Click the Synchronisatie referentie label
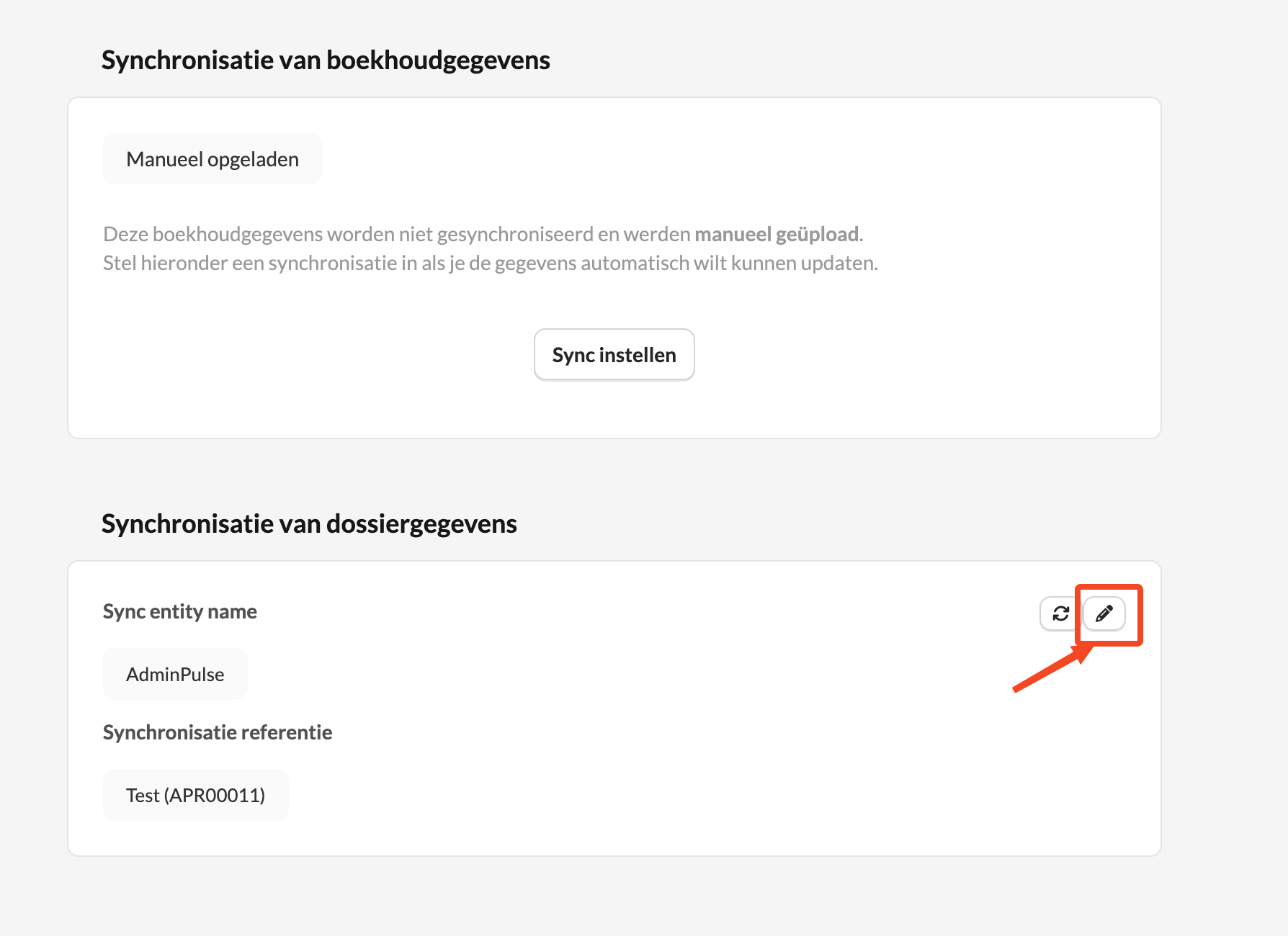 [218, 733]
